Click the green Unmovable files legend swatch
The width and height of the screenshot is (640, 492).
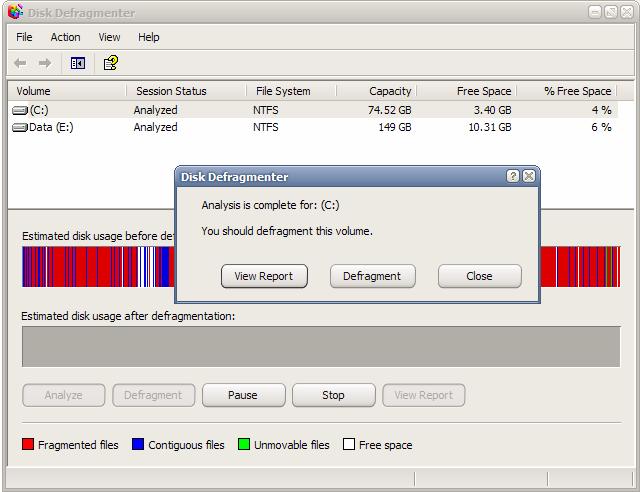click(x=244, y=444)
